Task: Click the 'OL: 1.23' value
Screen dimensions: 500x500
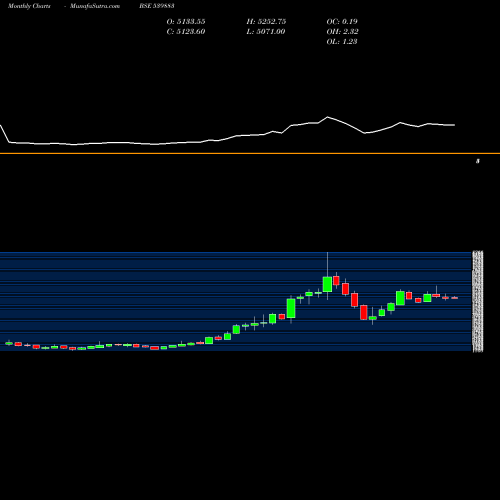Action: point(342,42)
